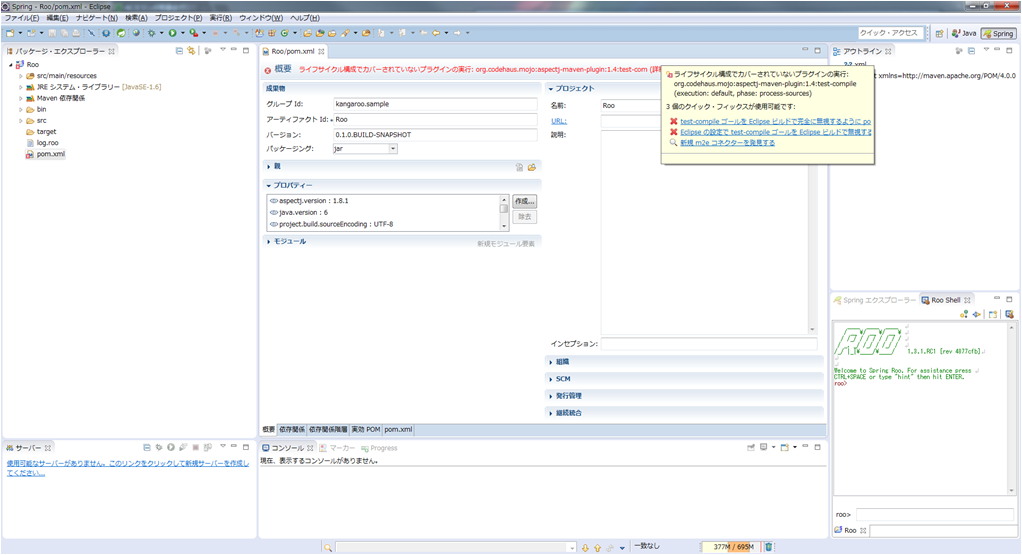The width and height of the screenshot is (1022, 555).
Task: Expand the 継続統合 section
Action: pyautogui.click(x=551, y=413)
